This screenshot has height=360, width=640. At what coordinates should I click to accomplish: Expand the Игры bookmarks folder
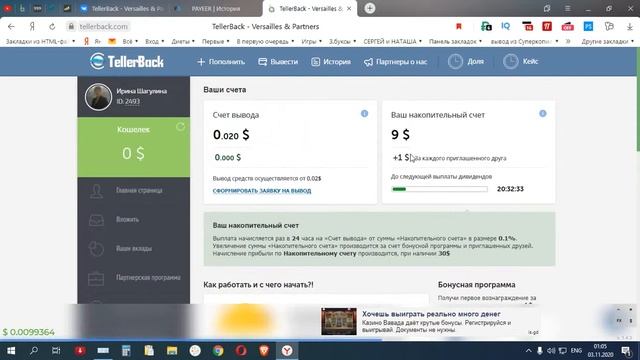point(311,41)
